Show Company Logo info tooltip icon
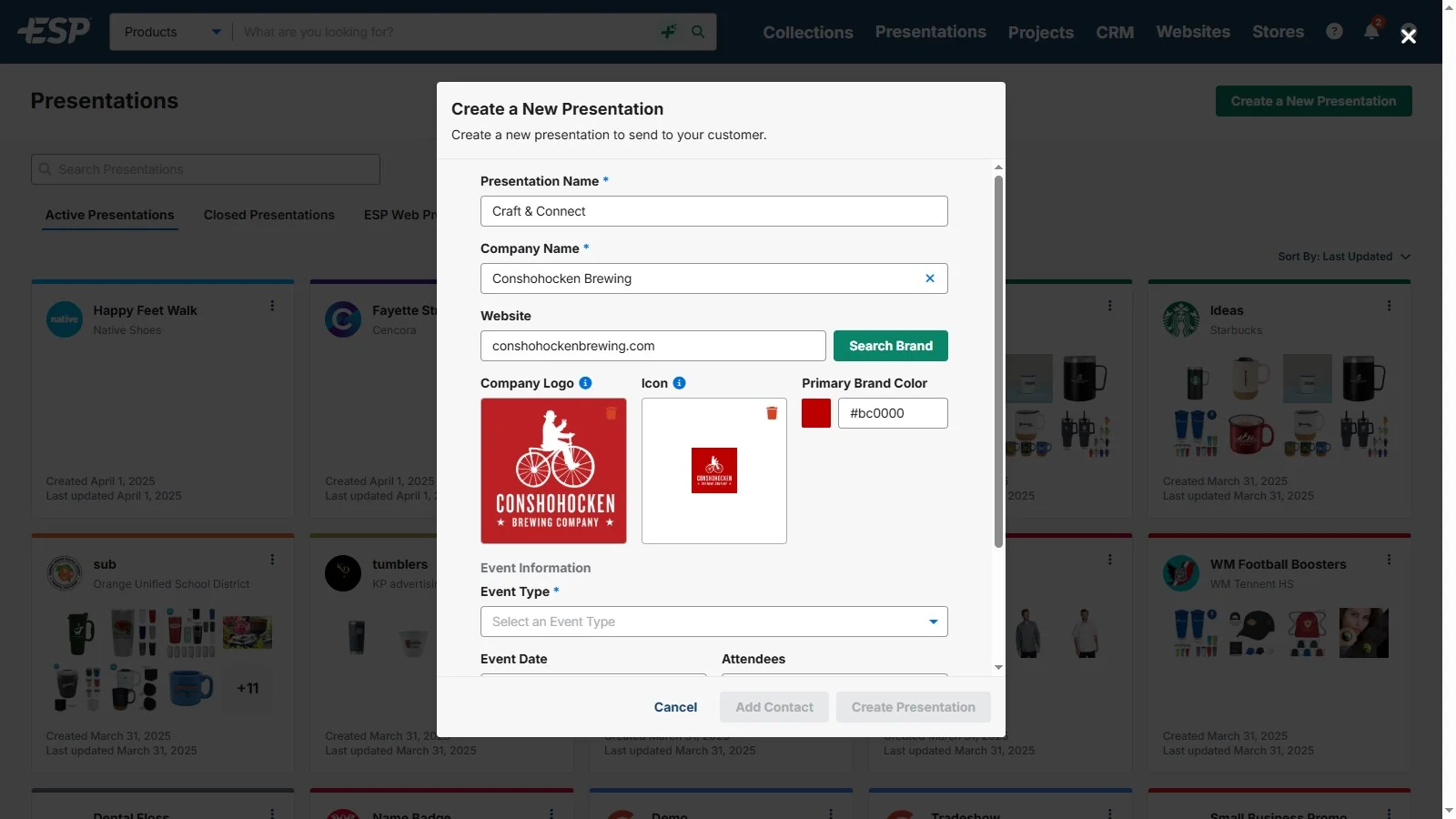This screenshot has width=1456, height=819. [x=585, y=383]
